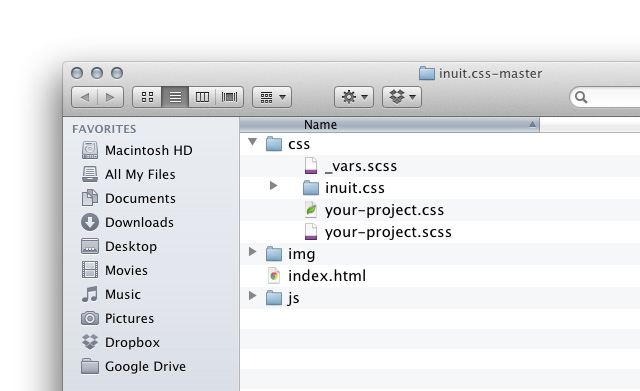Expand the inuit.css folder disclosure triangle
This screenshot has height=391, width=640.
pos(273,186)
